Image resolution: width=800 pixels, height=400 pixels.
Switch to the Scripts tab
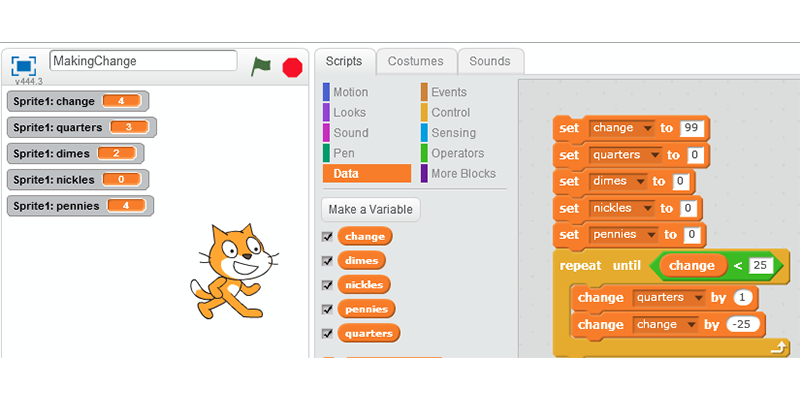(x=344, y=62)
